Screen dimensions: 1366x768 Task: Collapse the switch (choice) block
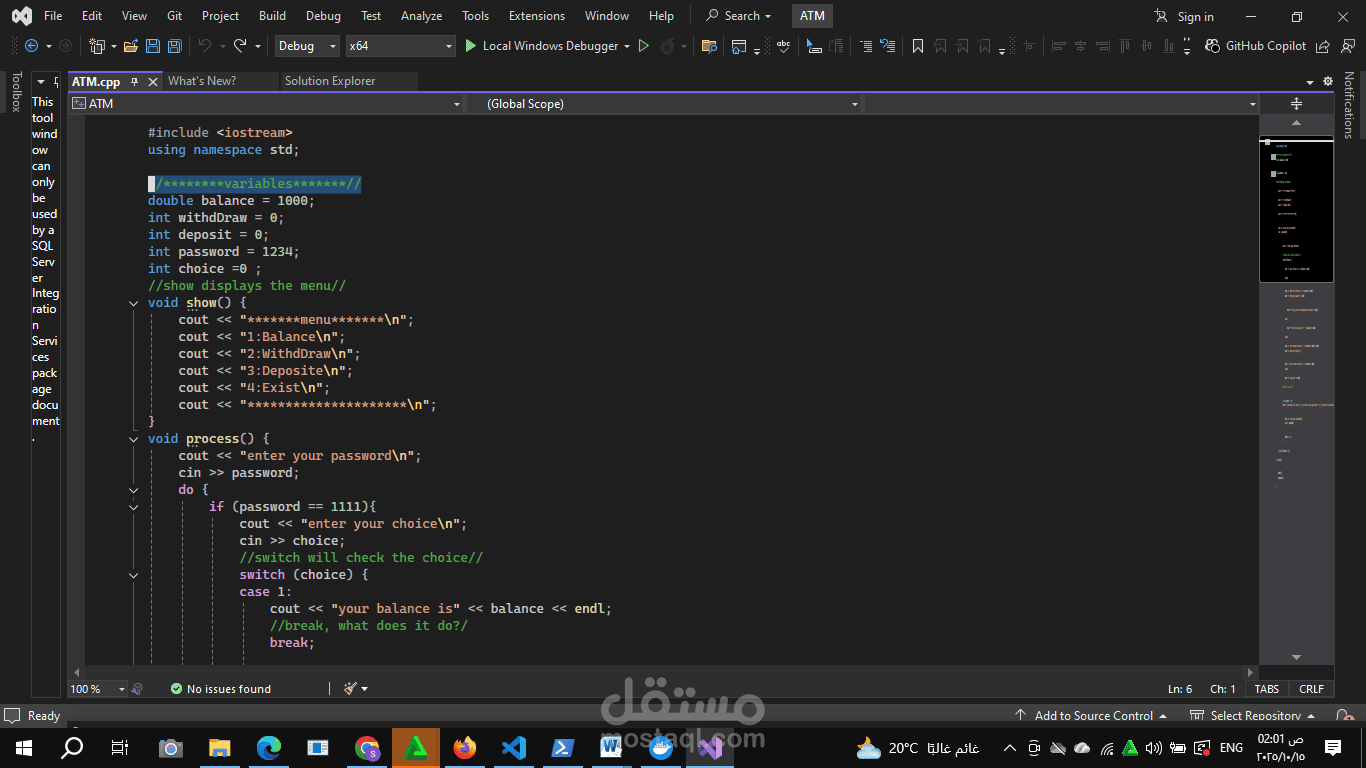pos(134,575)
